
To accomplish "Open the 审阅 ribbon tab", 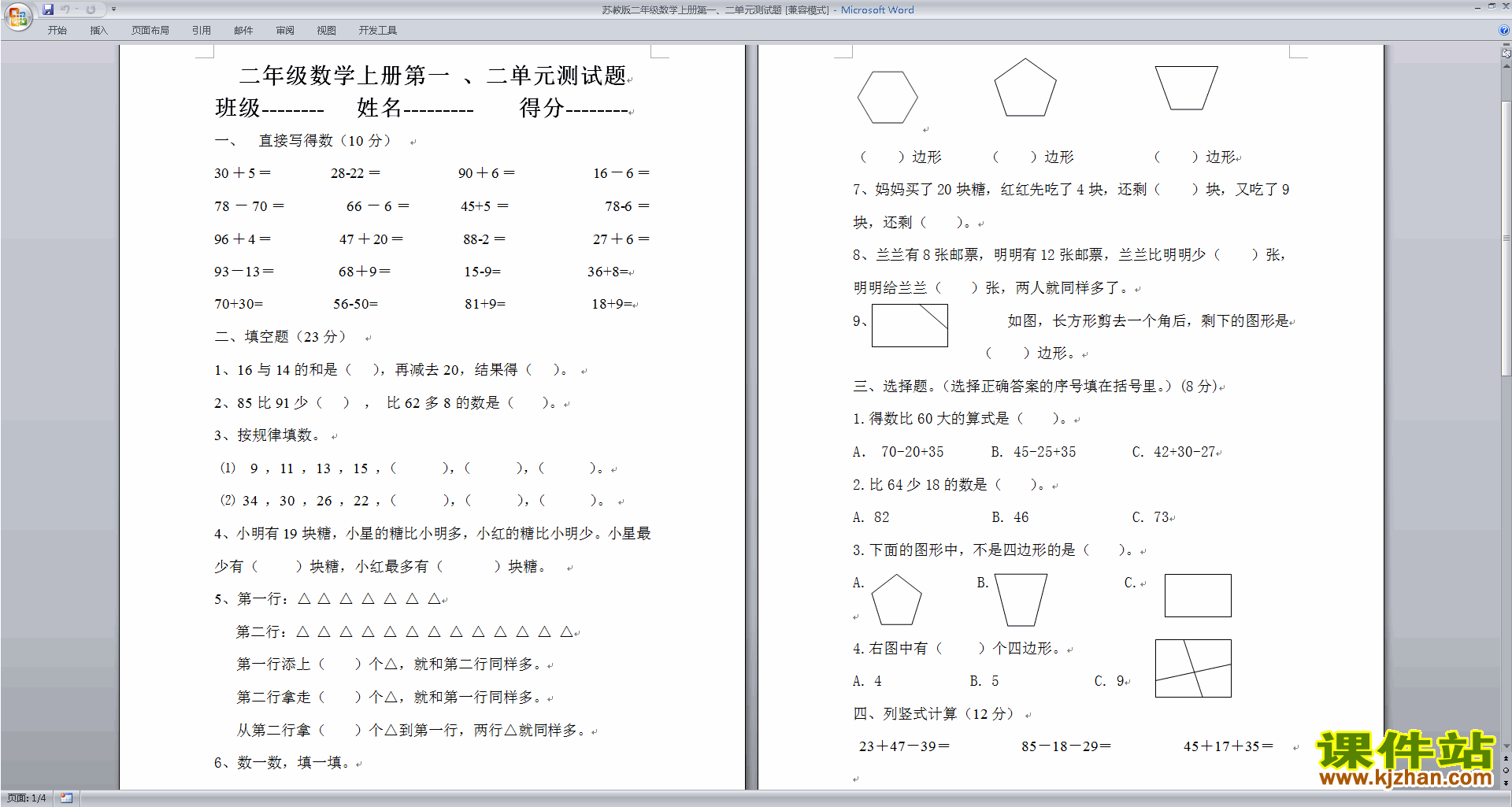I will pyautogui.click(x=285, y=30).
